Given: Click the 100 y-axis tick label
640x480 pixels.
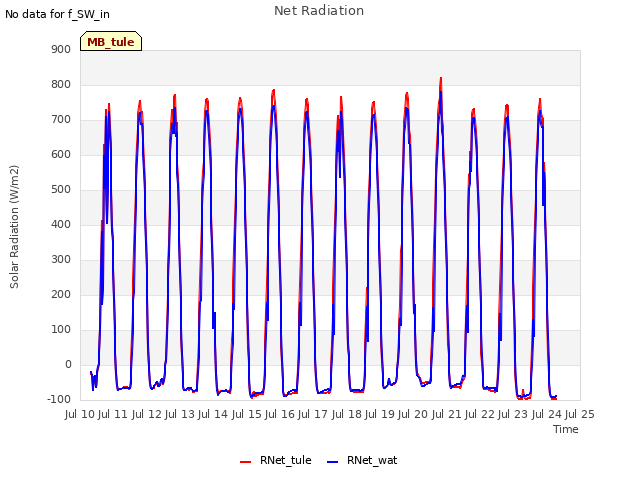Looking at the screenshot, I should click(61, 329).
